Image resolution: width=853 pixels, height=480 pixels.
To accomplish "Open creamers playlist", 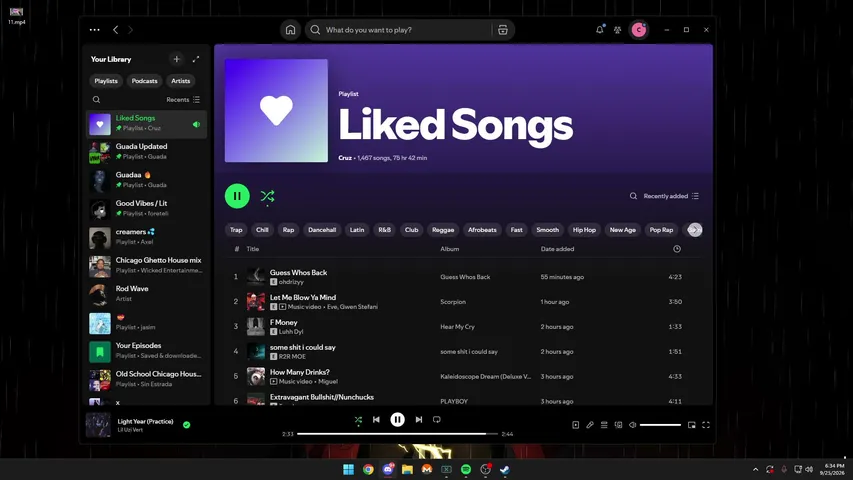I will coord(146,237).
